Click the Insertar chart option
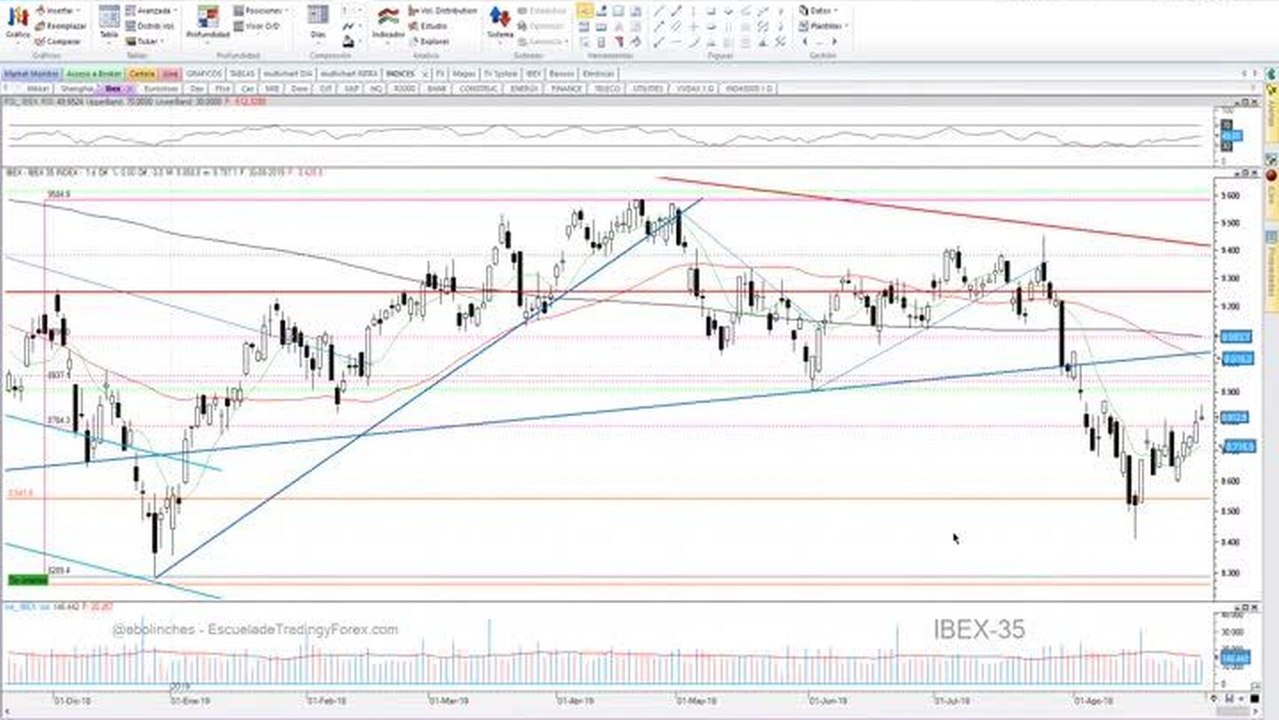This screenshot has height=720, width=1279. [58, 10]
